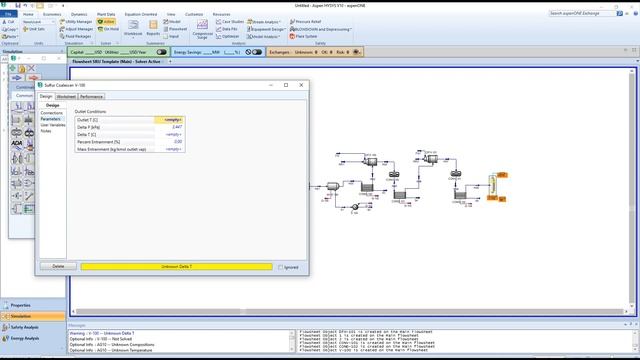Image resolution: width=640 pixels, height=360 pixels.
Task: Expand the Copy dropdown in Clipboard
Action: 17,29
